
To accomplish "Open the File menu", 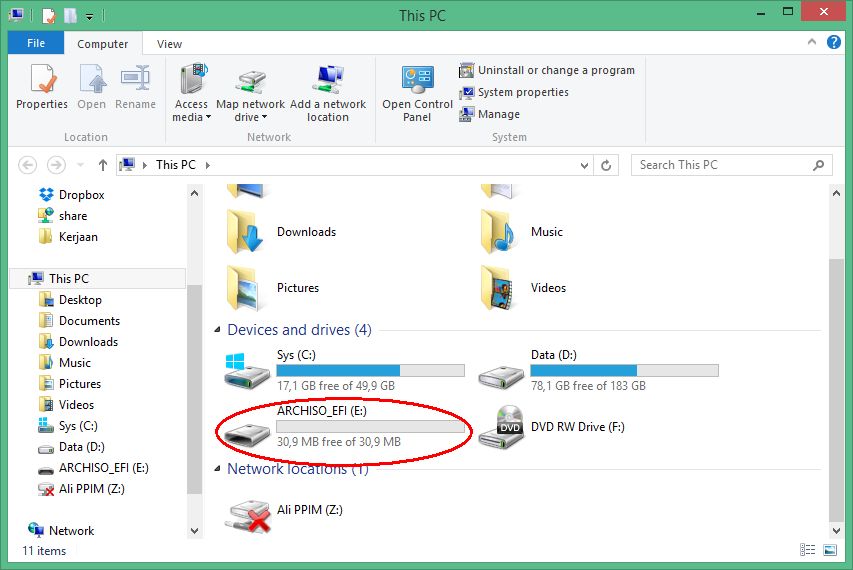I will (x=36, y=44).
